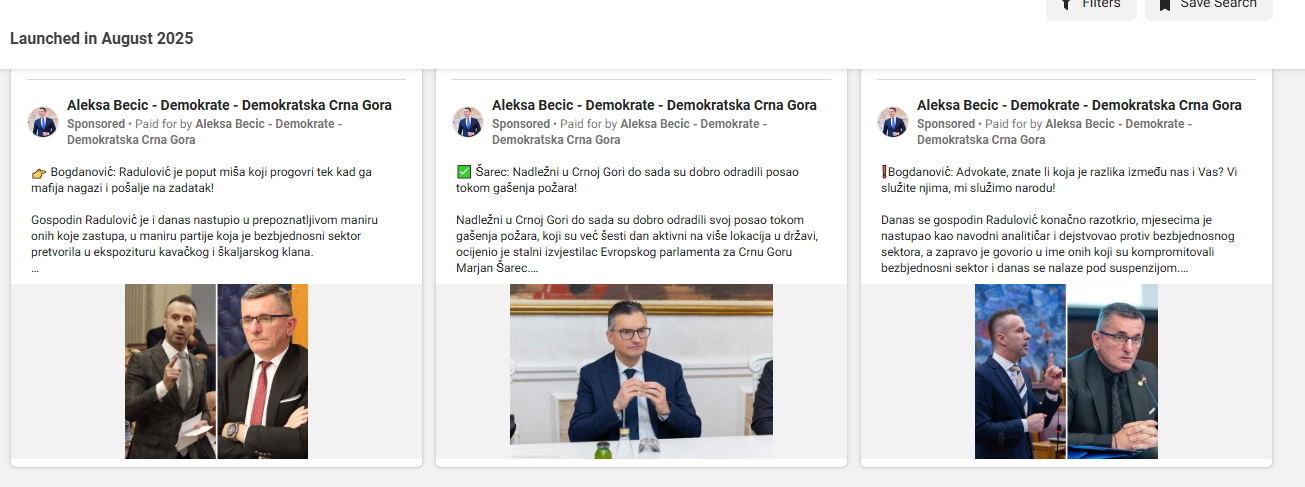Image resolution: width=1305 pixels, height=487 pixels.
Task: Open the first ad's advertiser profile picture
Action: (x=43, y=122)
